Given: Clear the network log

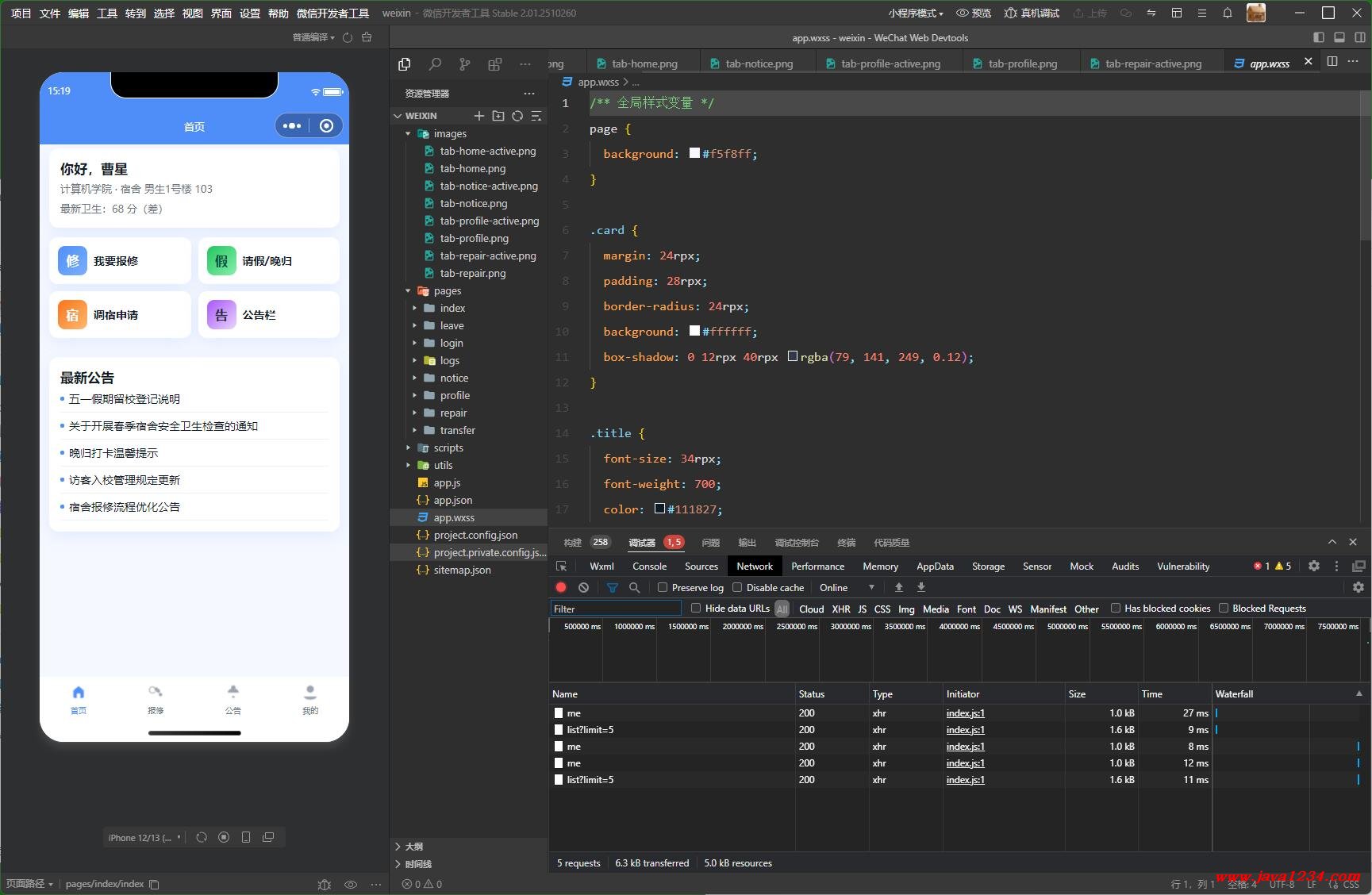Looking at the screenshot, I should pyautogui.click(x=584, y=588).
